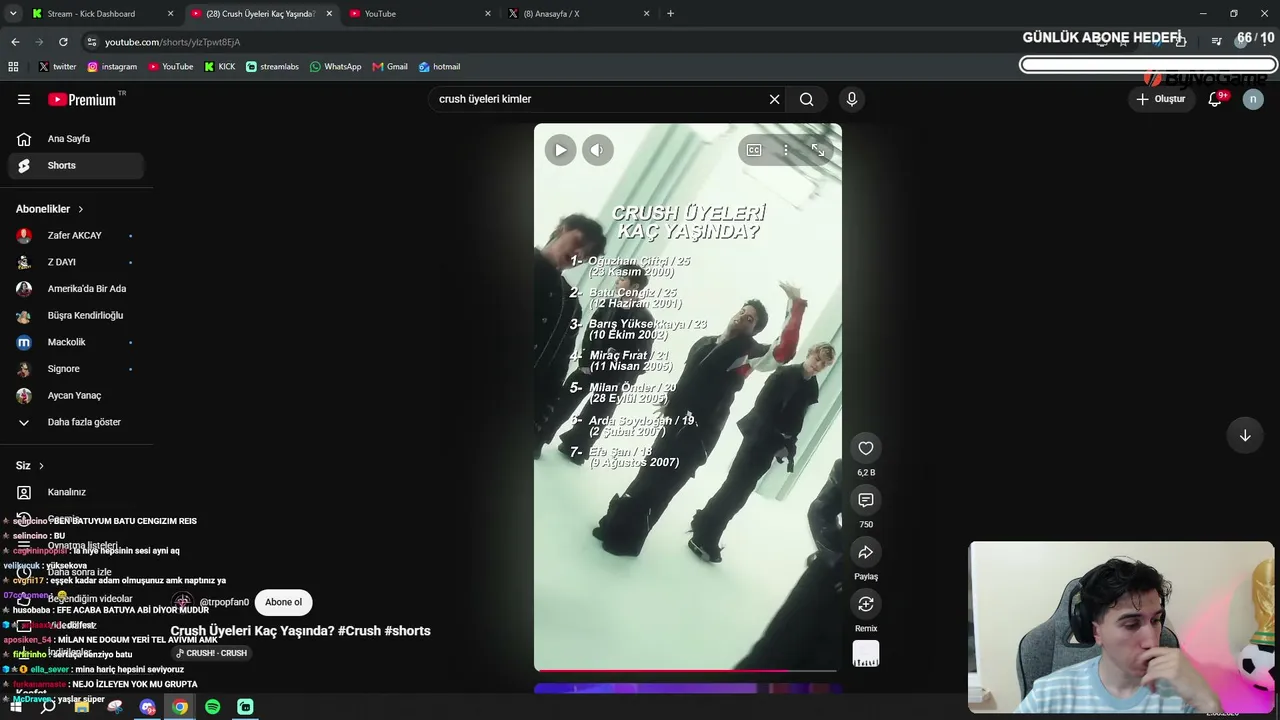Mute the Shorts video volume
Screen dimensions: 1280x720
click(x=597, y=150)
